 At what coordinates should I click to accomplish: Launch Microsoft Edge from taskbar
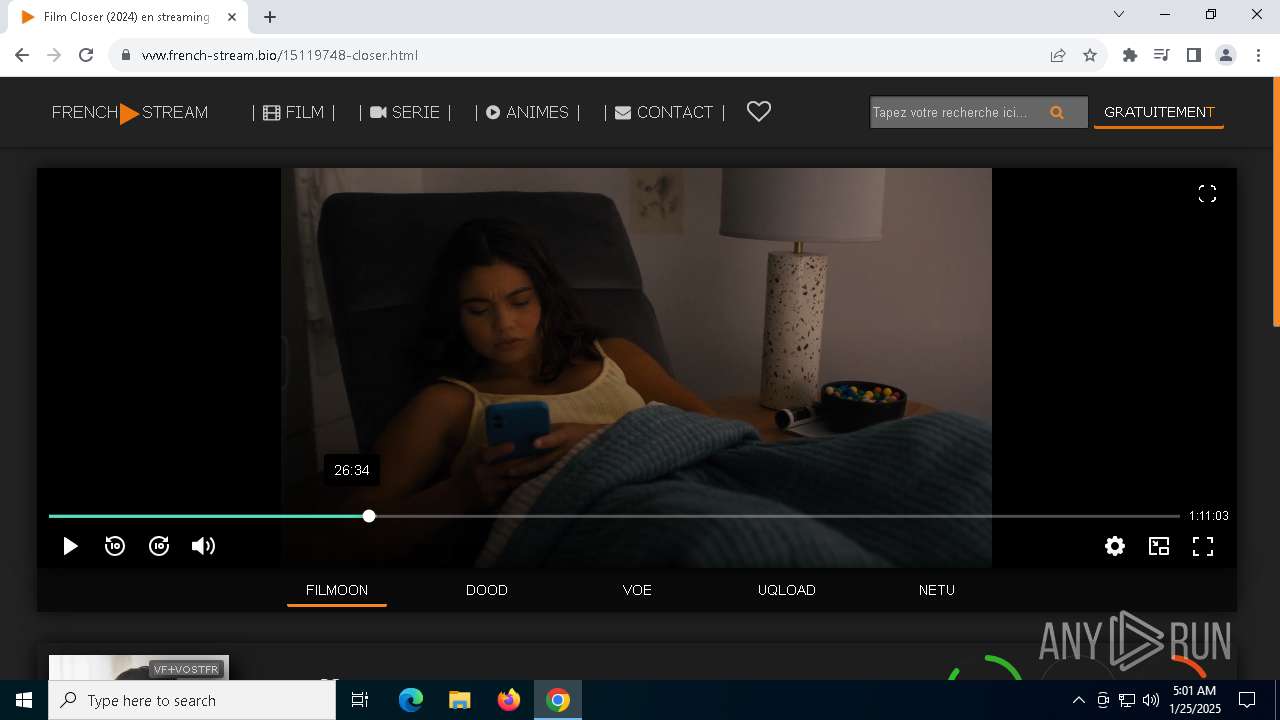(411, 700)
